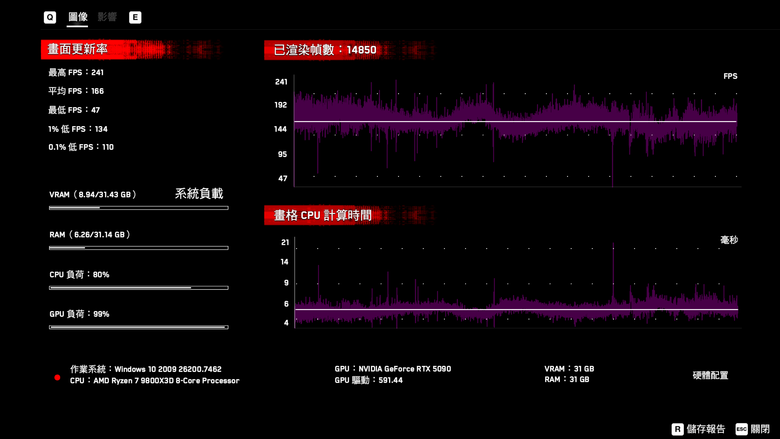Viewport: 780px width, 439px height.
Task: Click 最低 FPS:47 value
Action: [x=74, y=110]
